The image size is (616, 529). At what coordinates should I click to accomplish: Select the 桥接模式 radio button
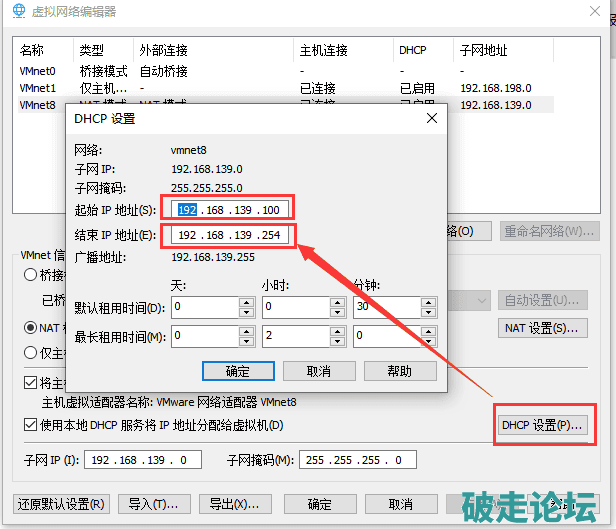[31, 275]
